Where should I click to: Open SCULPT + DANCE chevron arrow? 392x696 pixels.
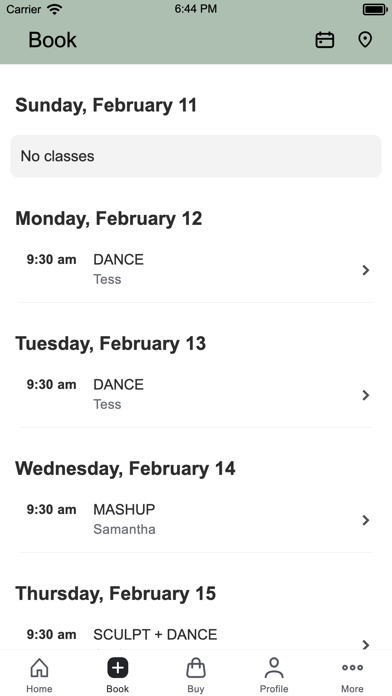click(x=365, y=645)
